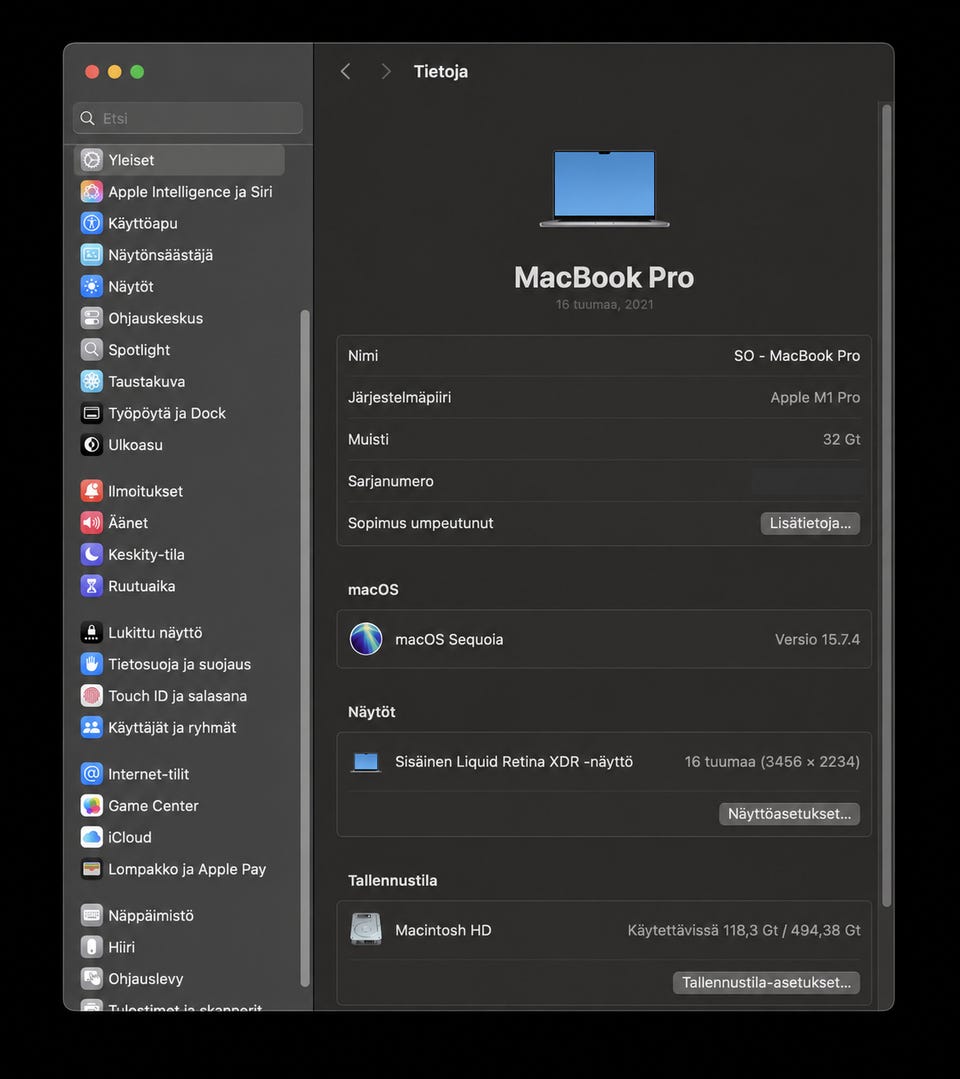Click Sopimus umpeutunut label
Screen dimensions: 960x1079
(420, 523)
